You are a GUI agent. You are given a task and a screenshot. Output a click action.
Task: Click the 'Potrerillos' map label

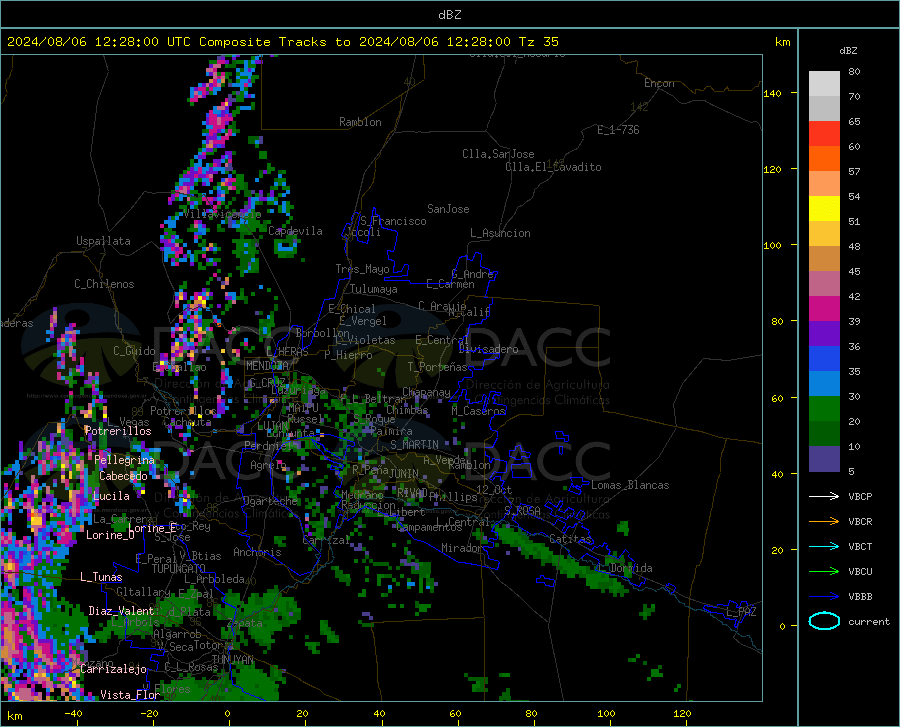point(118,431)
